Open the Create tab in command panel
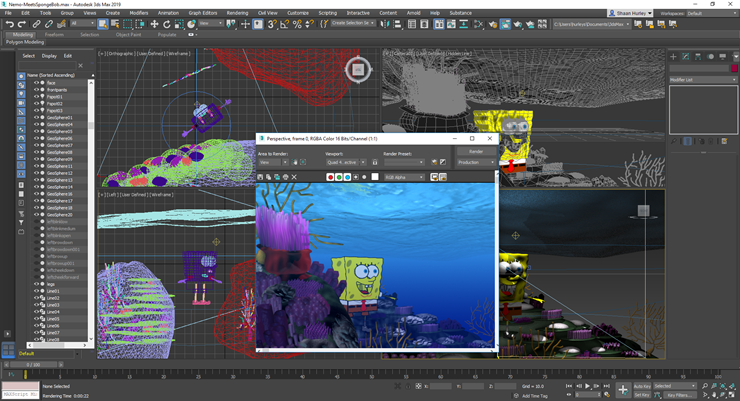 pyautogui.click(x=673, y=57)
